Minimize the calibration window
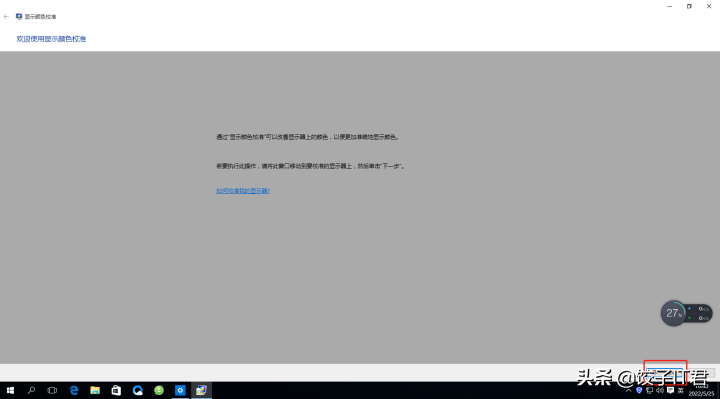The height and width of the screenshot is (399, 720). (x=669, y=6)
